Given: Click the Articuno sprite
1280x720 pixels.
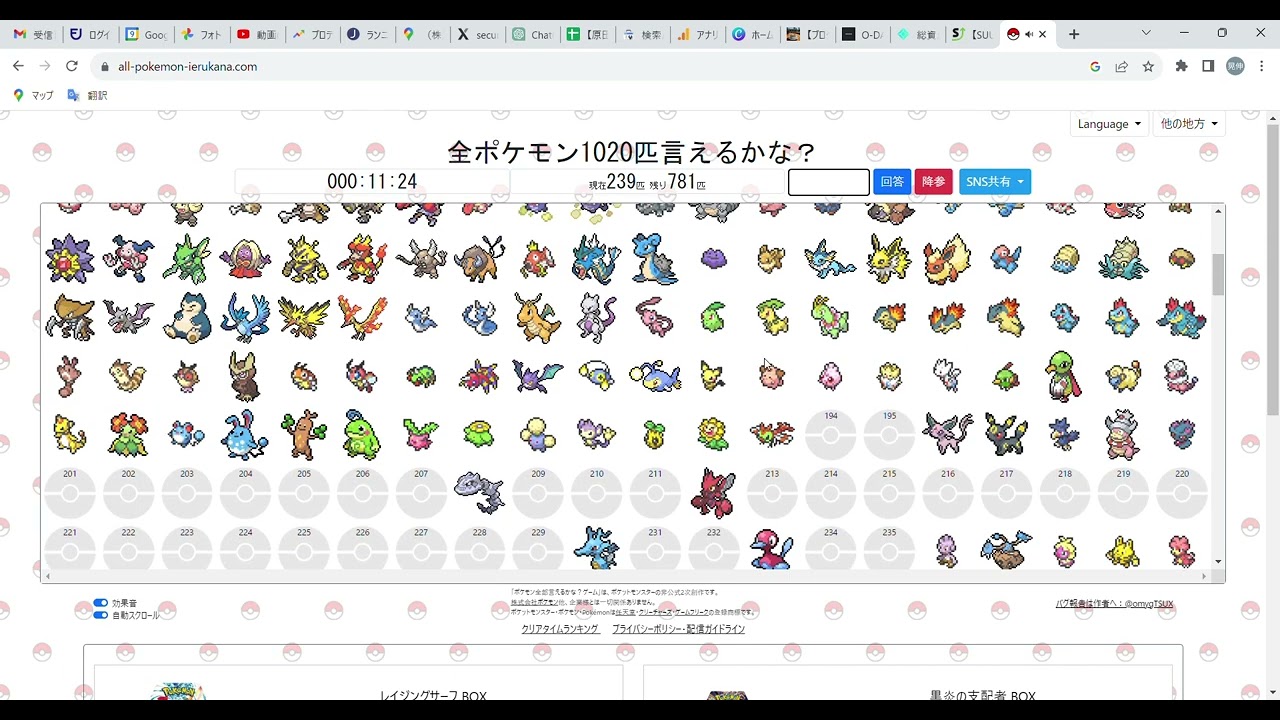Looking at the screenshot, I should [245, 318].
